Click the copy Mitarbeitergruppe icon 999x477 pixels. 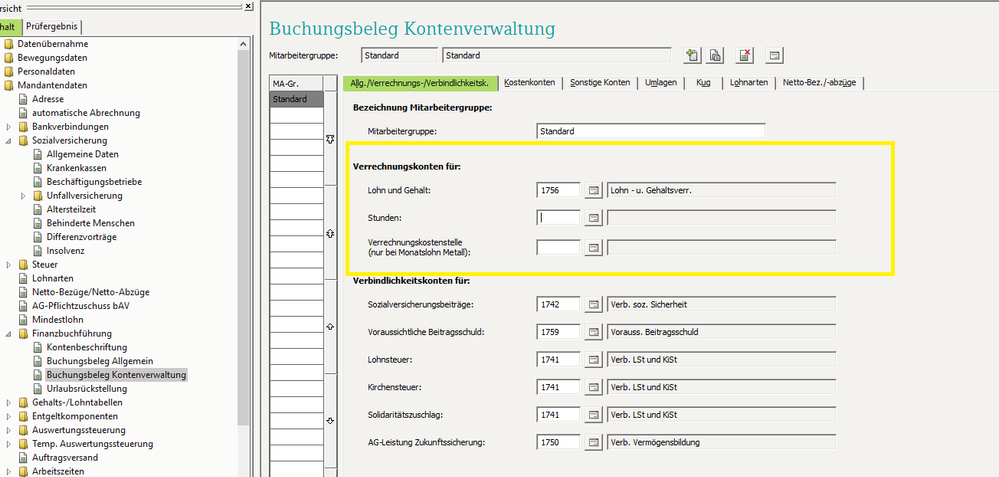[716, 55]
